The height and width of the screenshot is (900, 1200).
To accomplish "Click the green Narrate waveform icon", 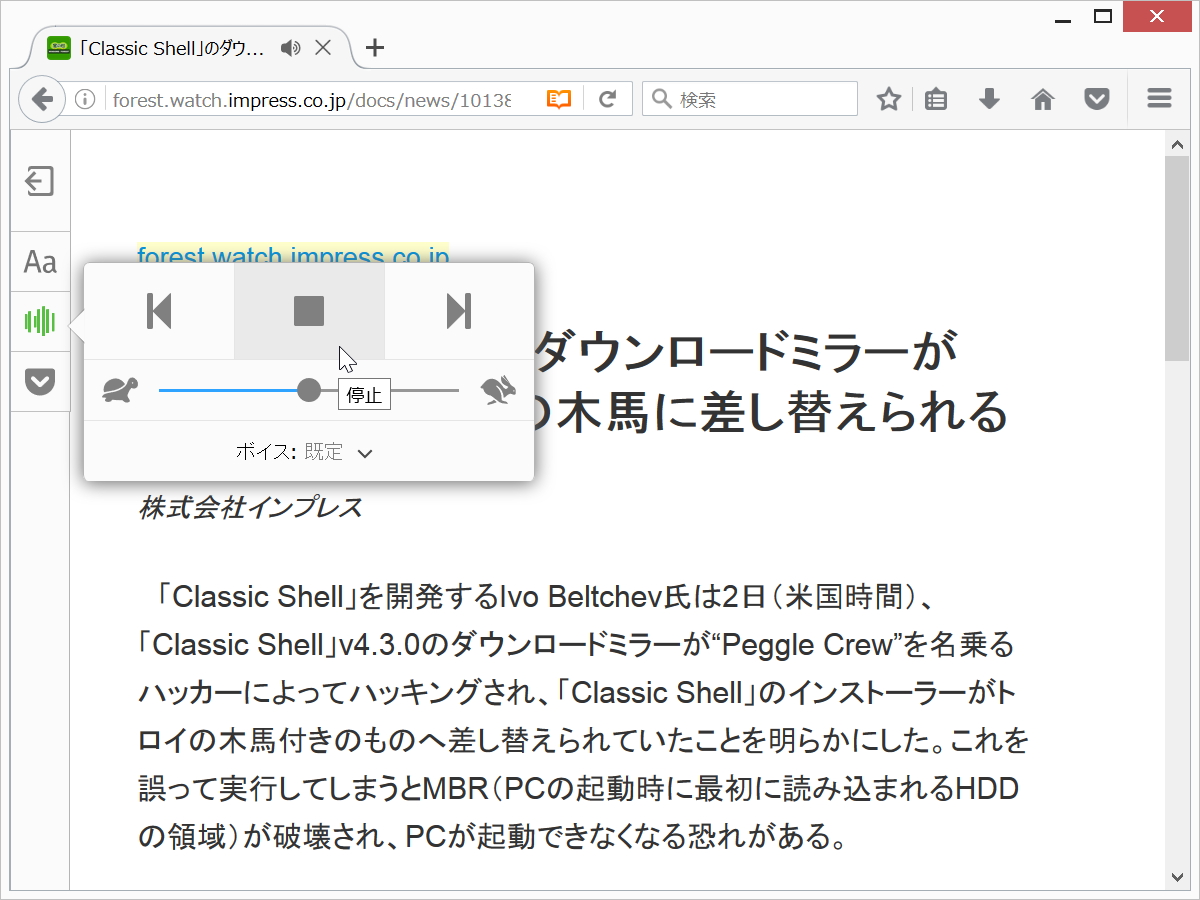I will [x=40, y=321].
